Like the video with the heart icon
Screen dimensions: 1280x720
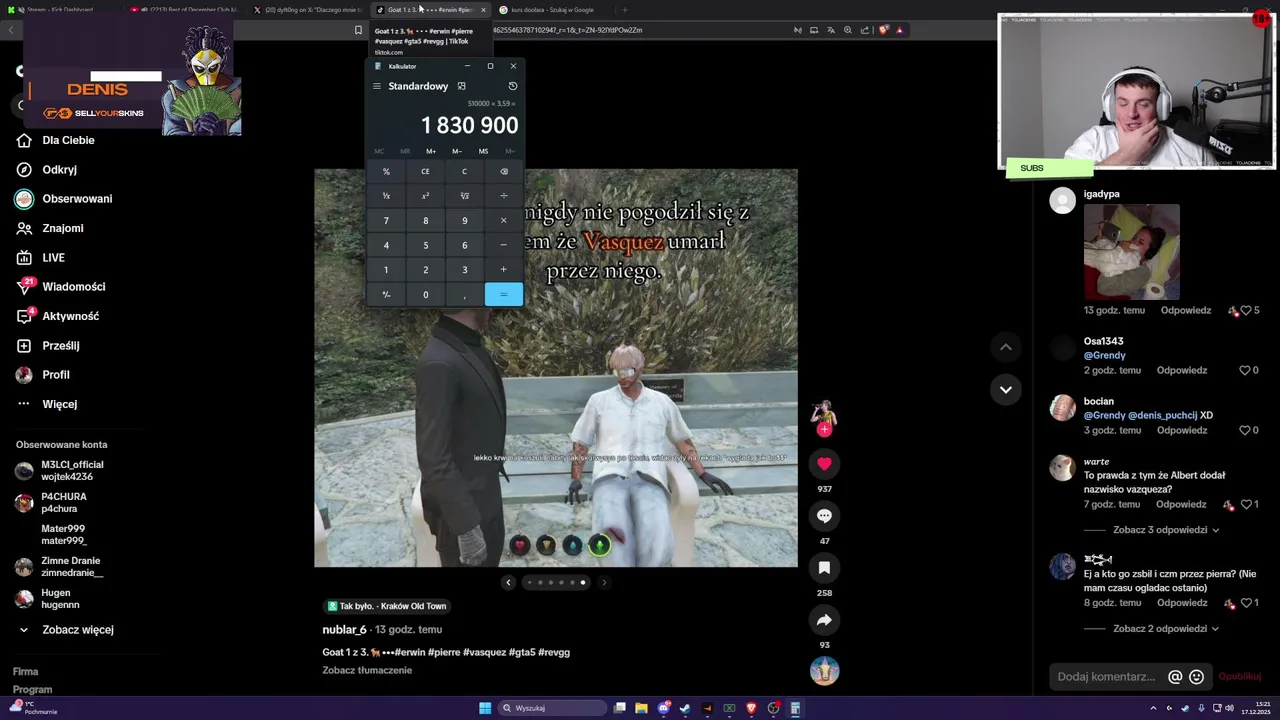pos(824,463)
